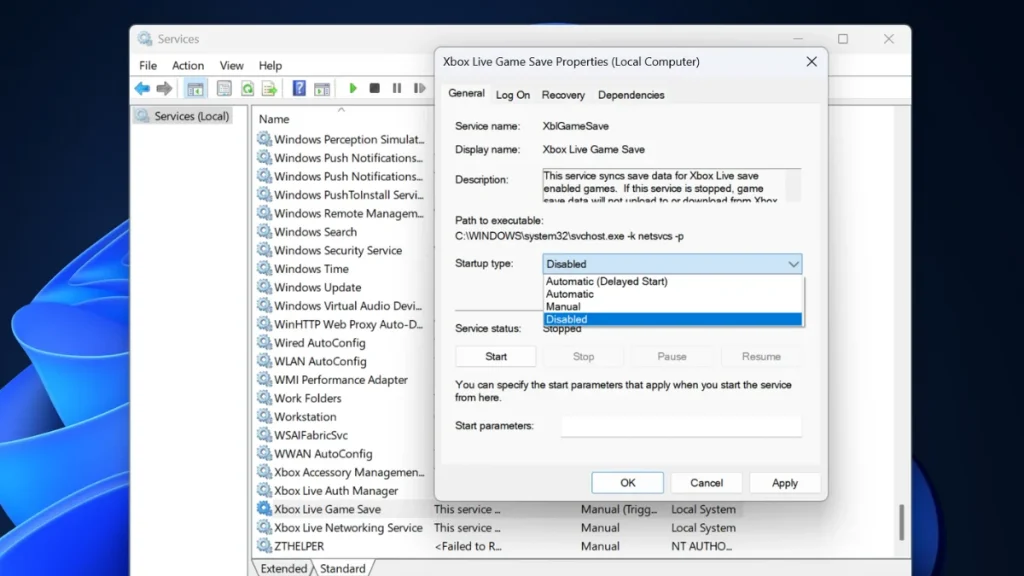The height and width of the screenshot is (576, 1024).
Task: Click the Cancel button
Action: 707,483
